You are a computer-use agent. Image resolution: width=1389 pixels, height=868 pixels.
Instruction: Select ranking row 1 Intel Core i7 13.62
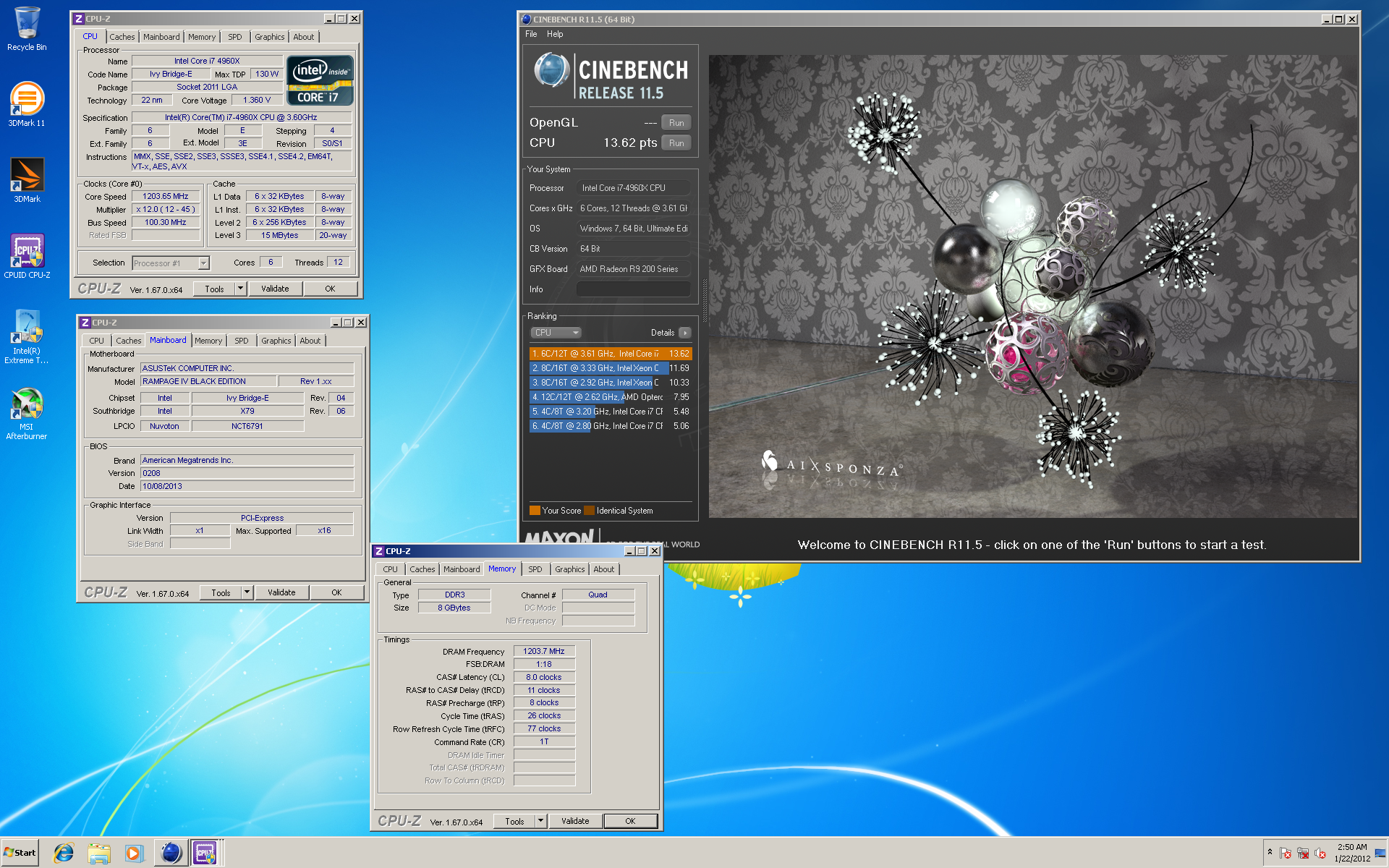coord(611,354)
